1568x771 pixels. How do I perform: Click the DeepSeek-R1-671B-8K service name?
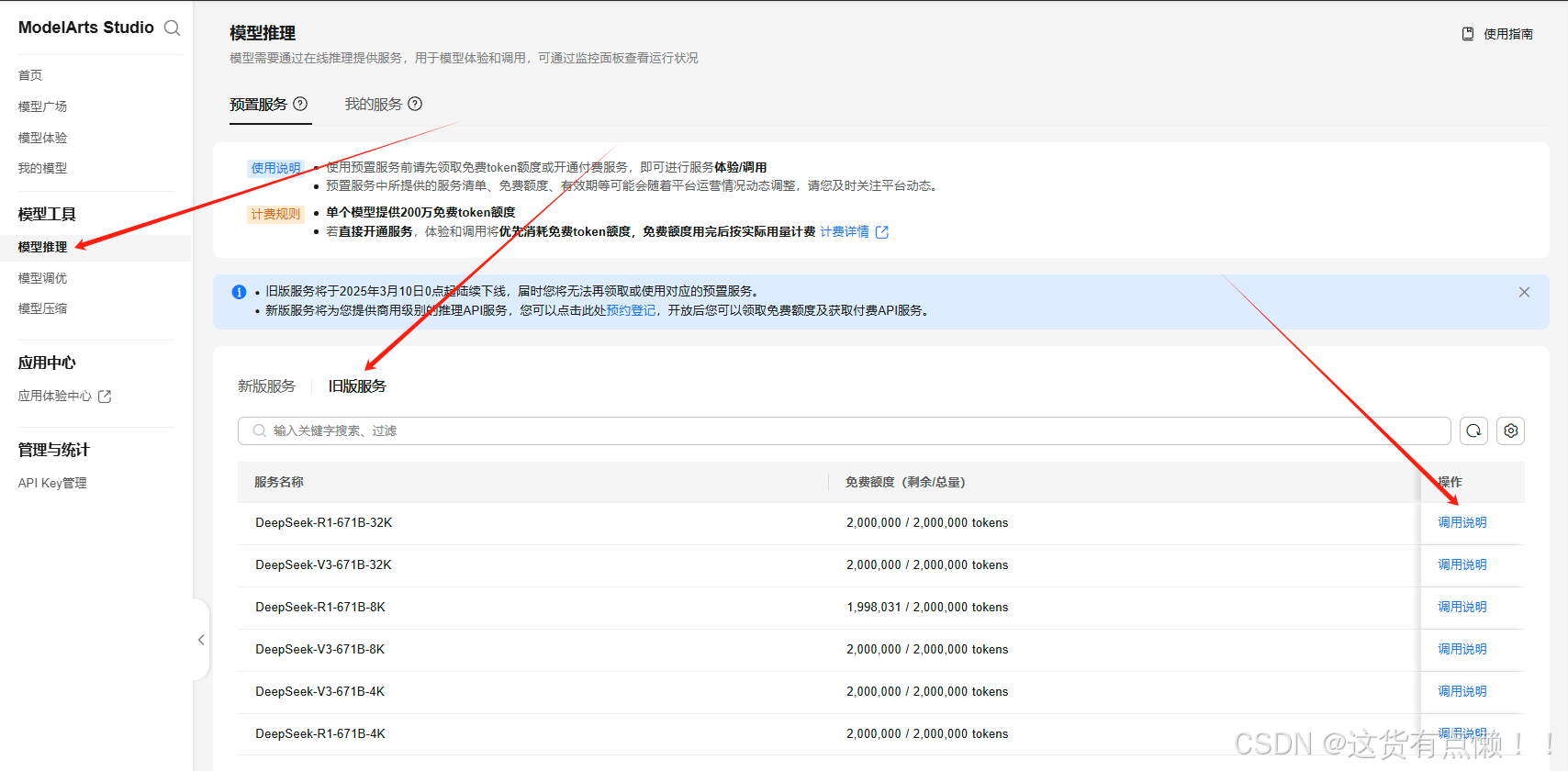tap(320, 607)
